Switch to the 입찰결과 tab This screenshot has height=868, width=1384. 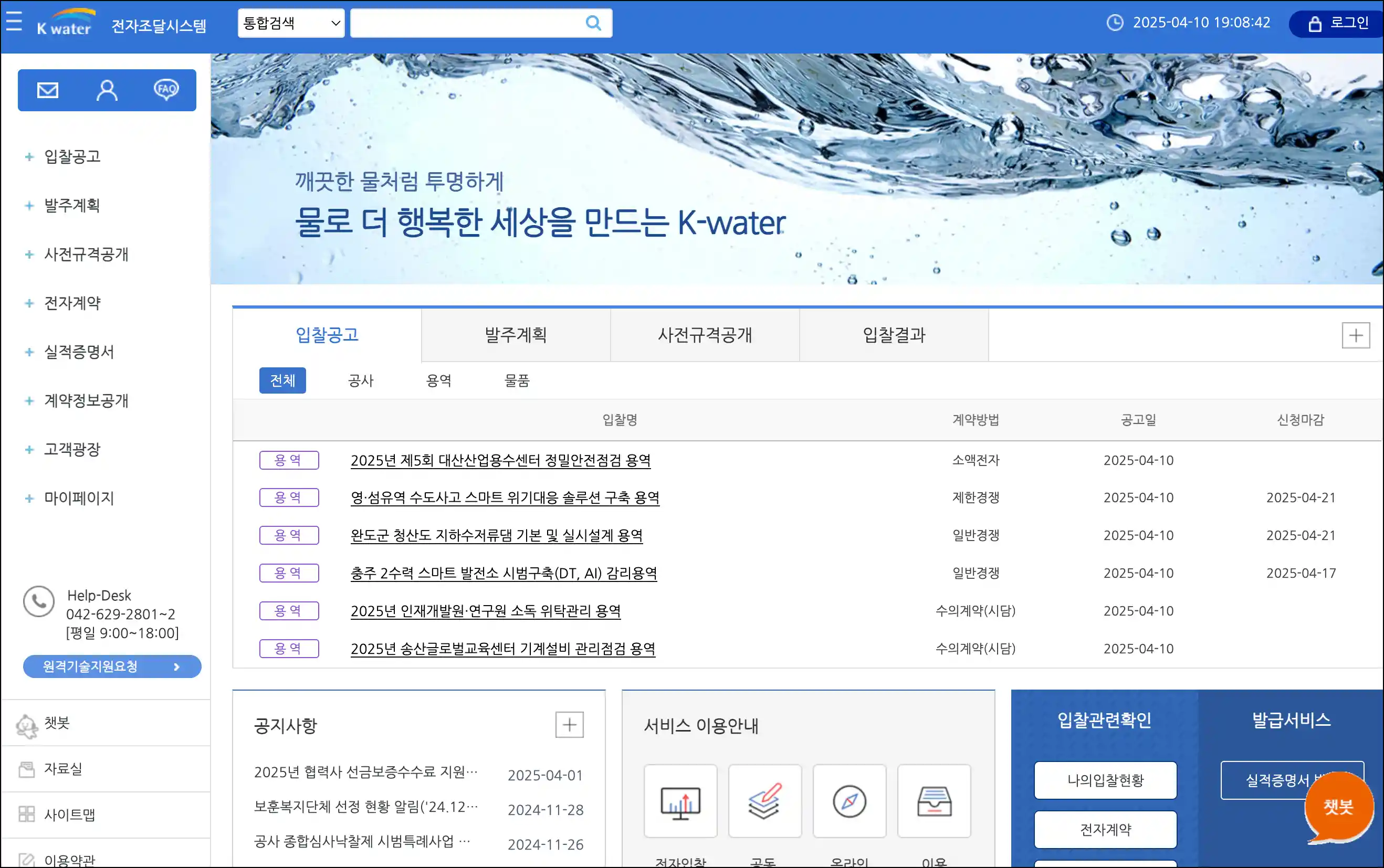pyautogui.click(x=894, y=335)
